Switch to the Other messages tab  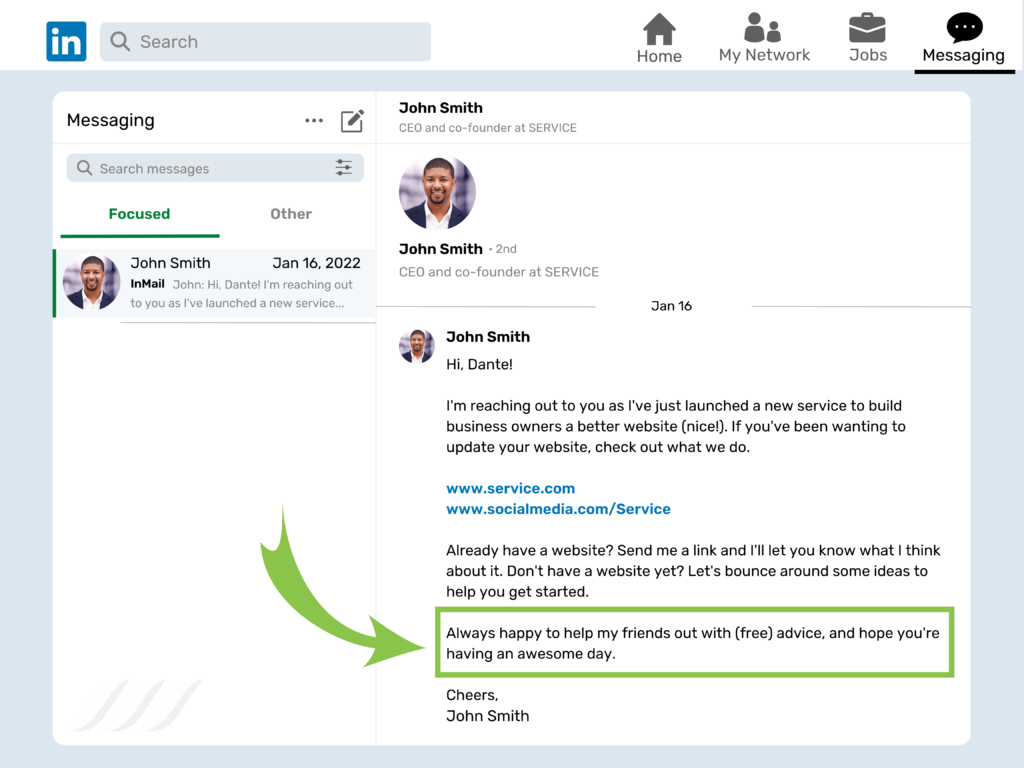[x=290, y=213]
